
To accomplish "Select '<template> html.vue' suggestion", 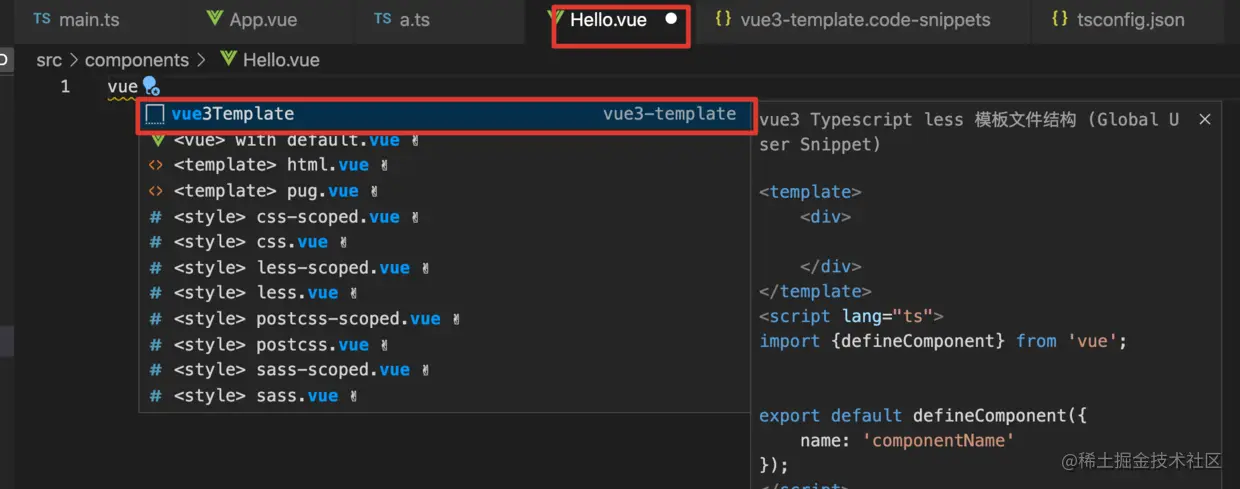I will click(x=444, y=165).
